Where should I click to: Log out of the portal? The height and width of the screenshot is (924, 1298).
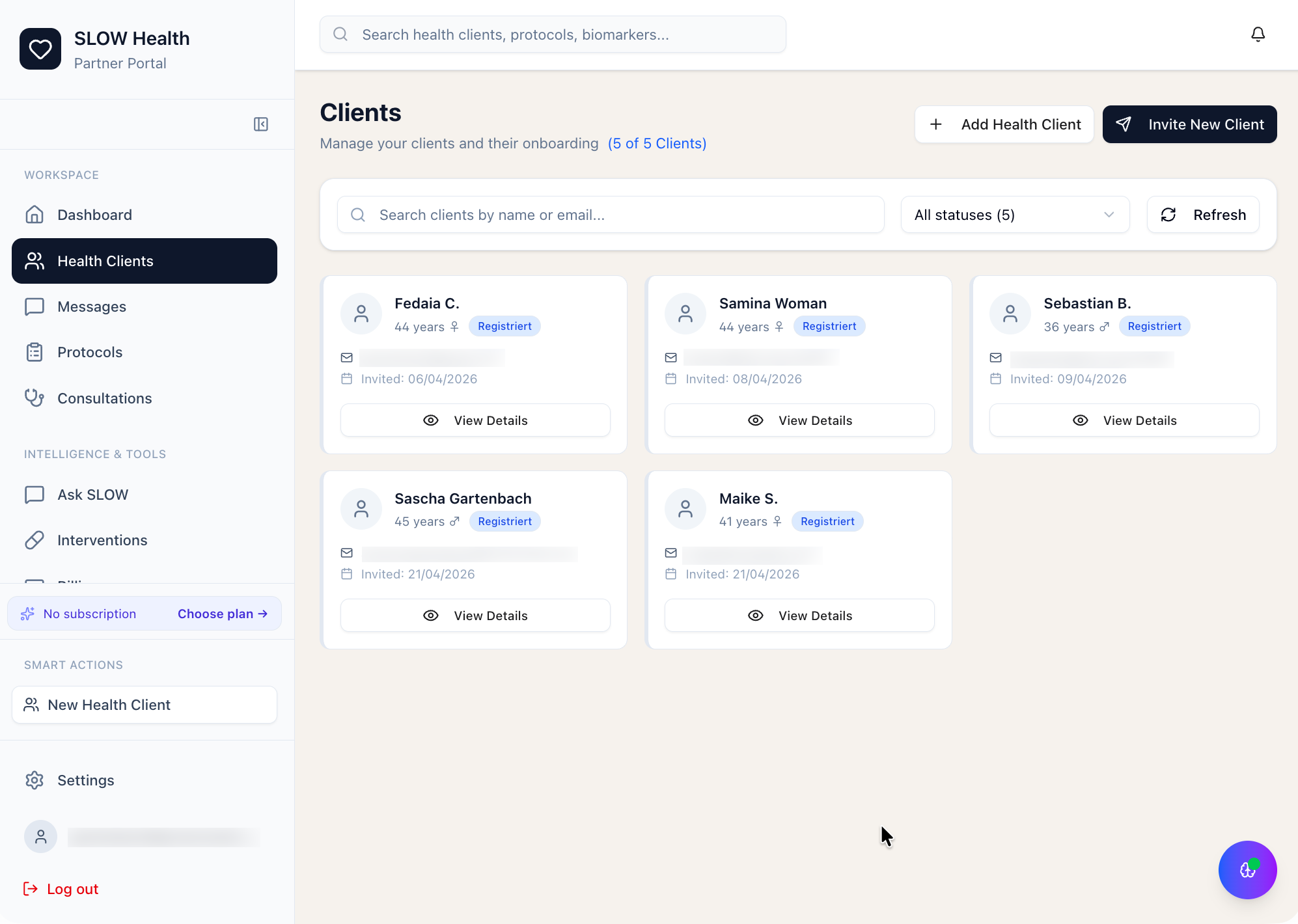coord(61,889)
